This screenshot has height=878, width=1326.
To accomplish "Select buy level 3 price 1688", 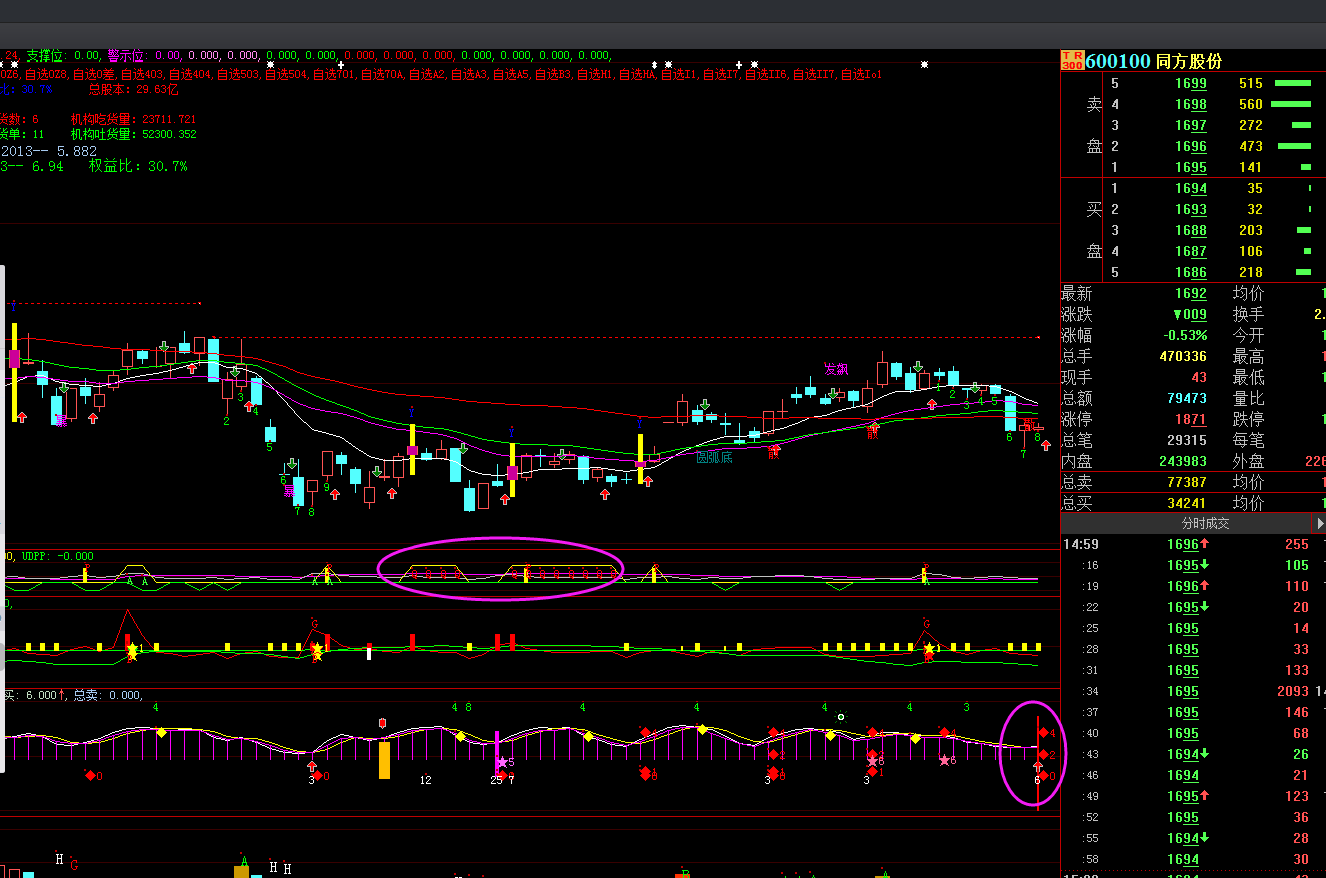I will point(1191,230).
